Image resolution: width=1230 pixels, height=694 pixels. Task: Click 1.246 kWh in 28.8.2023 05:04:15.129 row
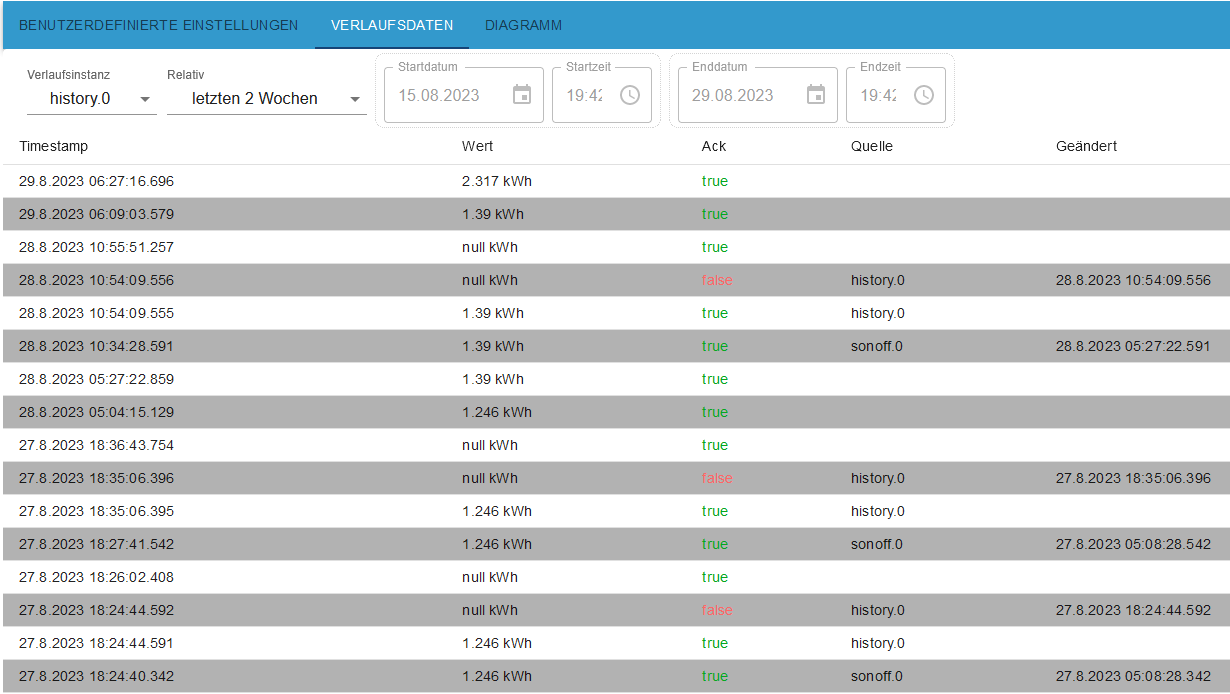pyautogui.click(x=497, y=412)
